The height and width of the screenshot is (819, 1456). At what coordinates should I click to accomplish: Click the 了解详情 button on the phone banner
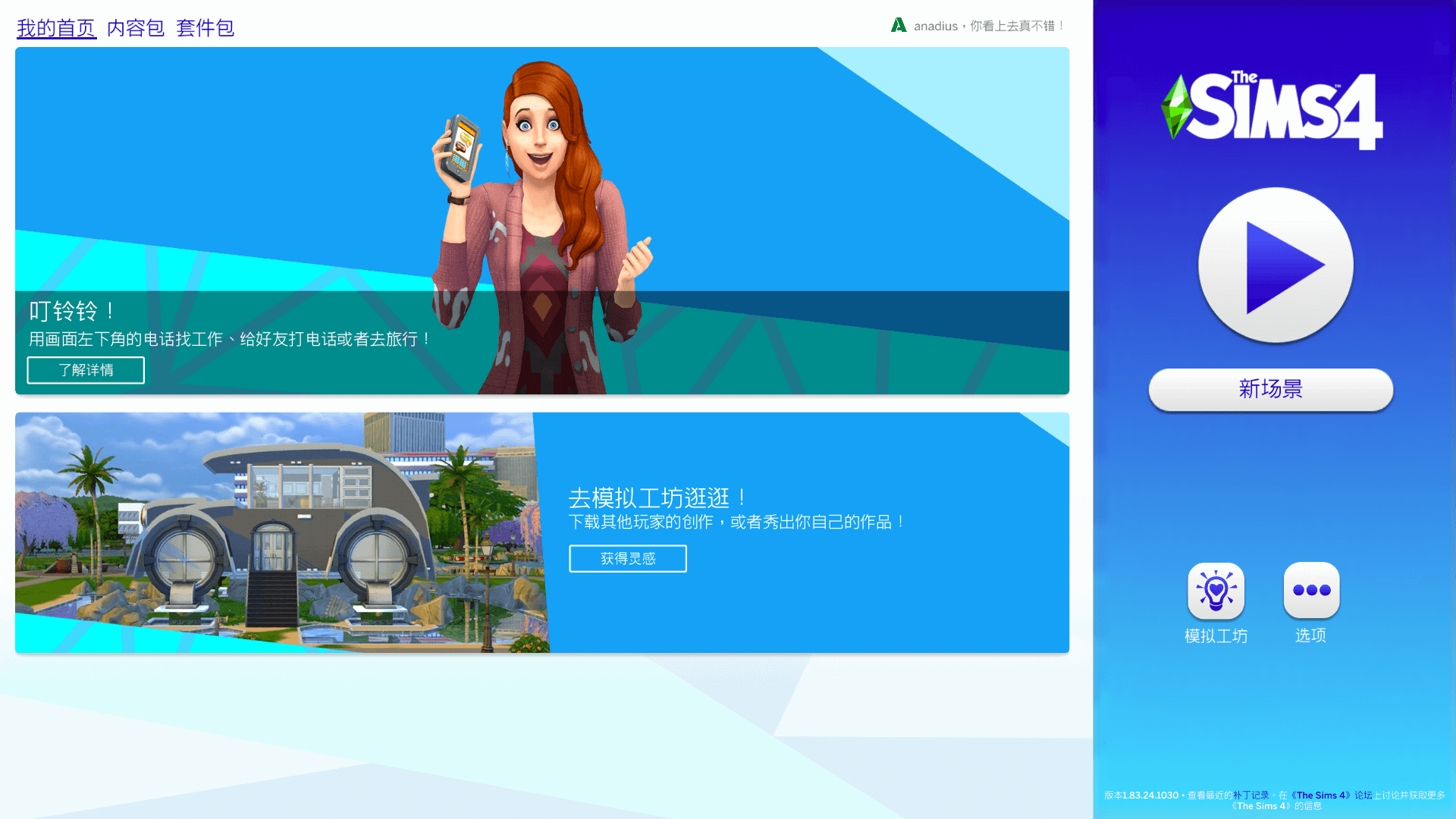point(86,370)
